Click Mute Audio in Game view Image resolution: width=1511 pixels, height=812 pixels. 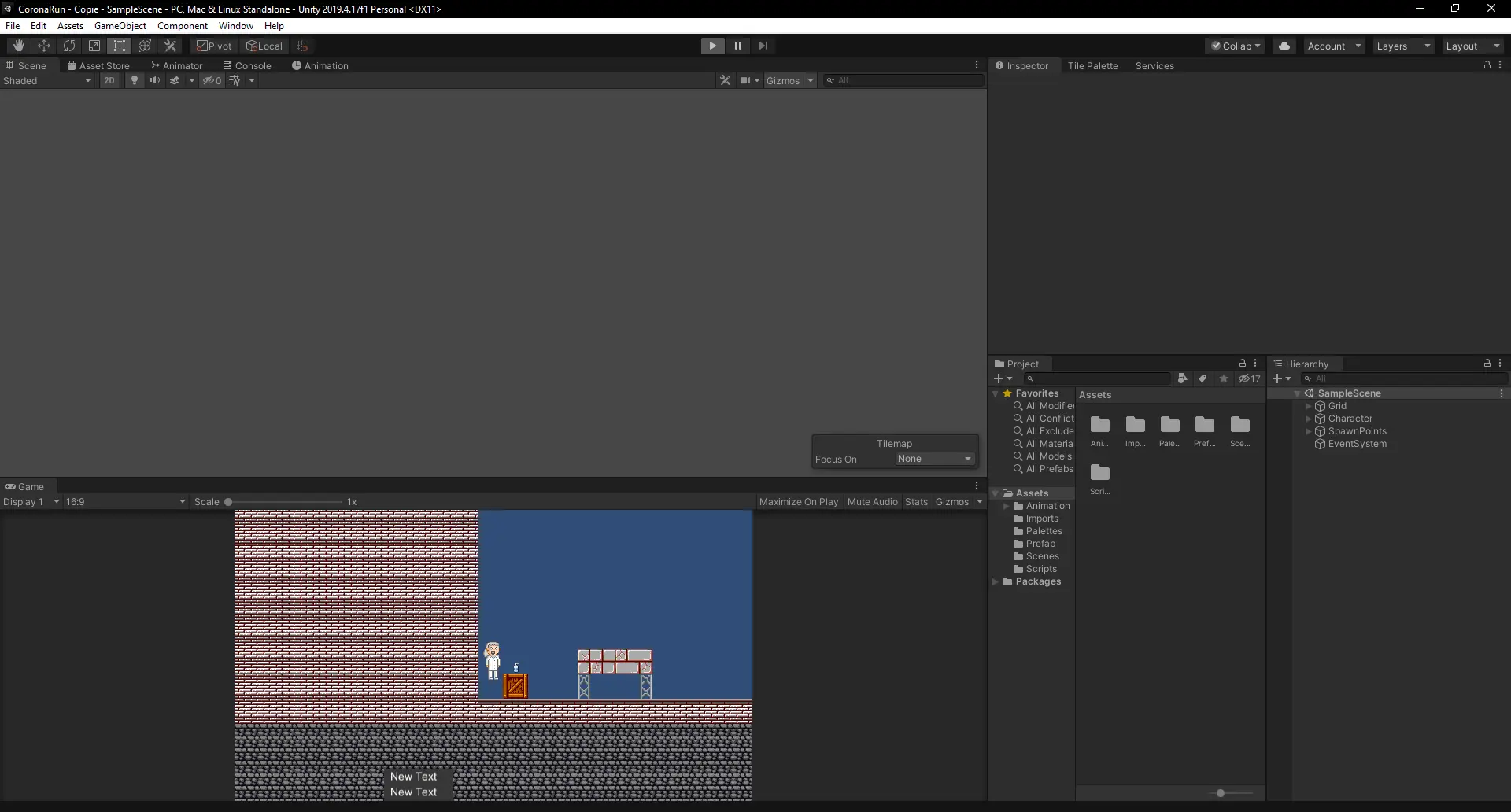pyautogui.click(x=872, y=501)
